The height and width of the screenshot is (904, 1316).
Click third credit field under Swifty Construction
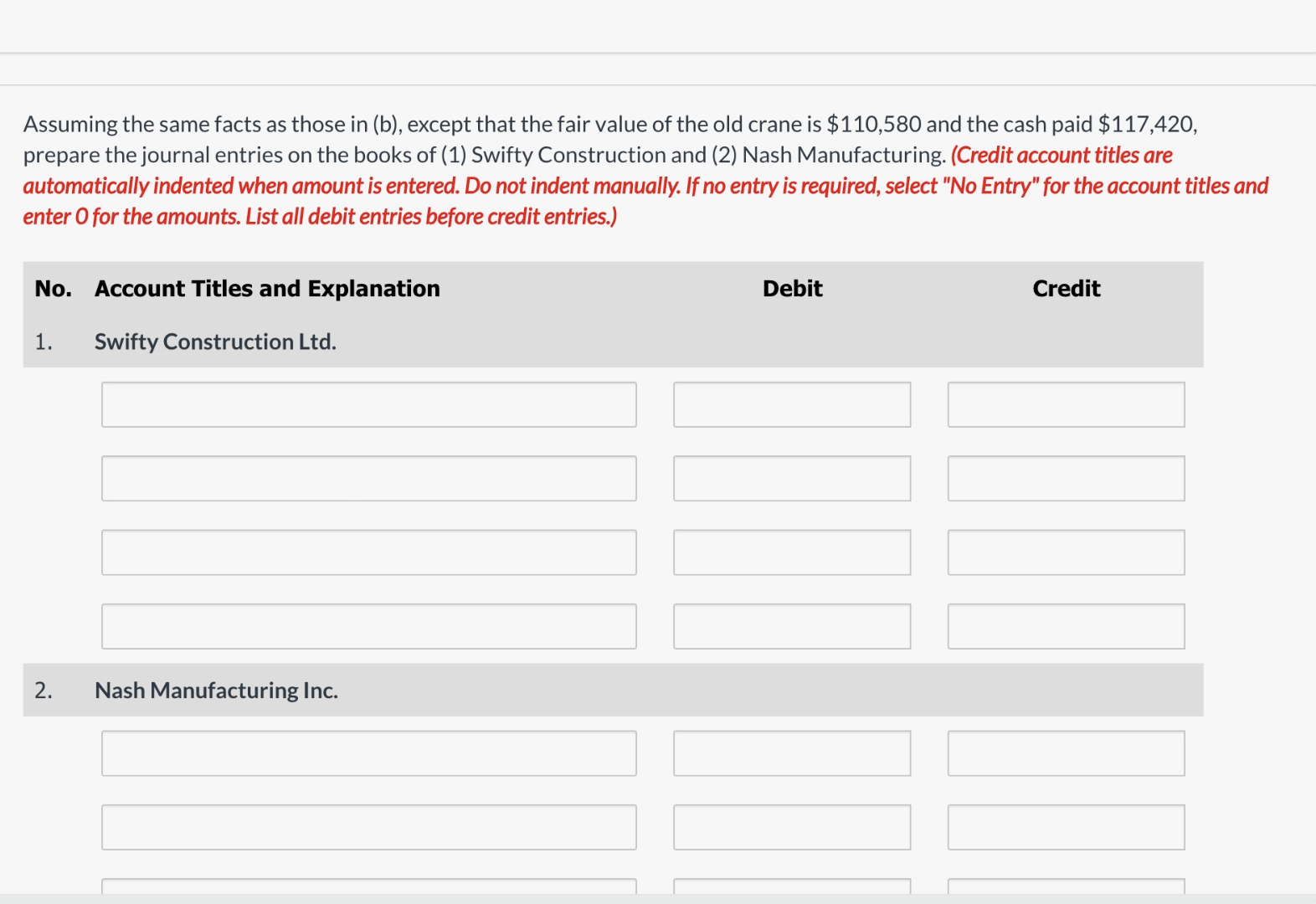1067,552
